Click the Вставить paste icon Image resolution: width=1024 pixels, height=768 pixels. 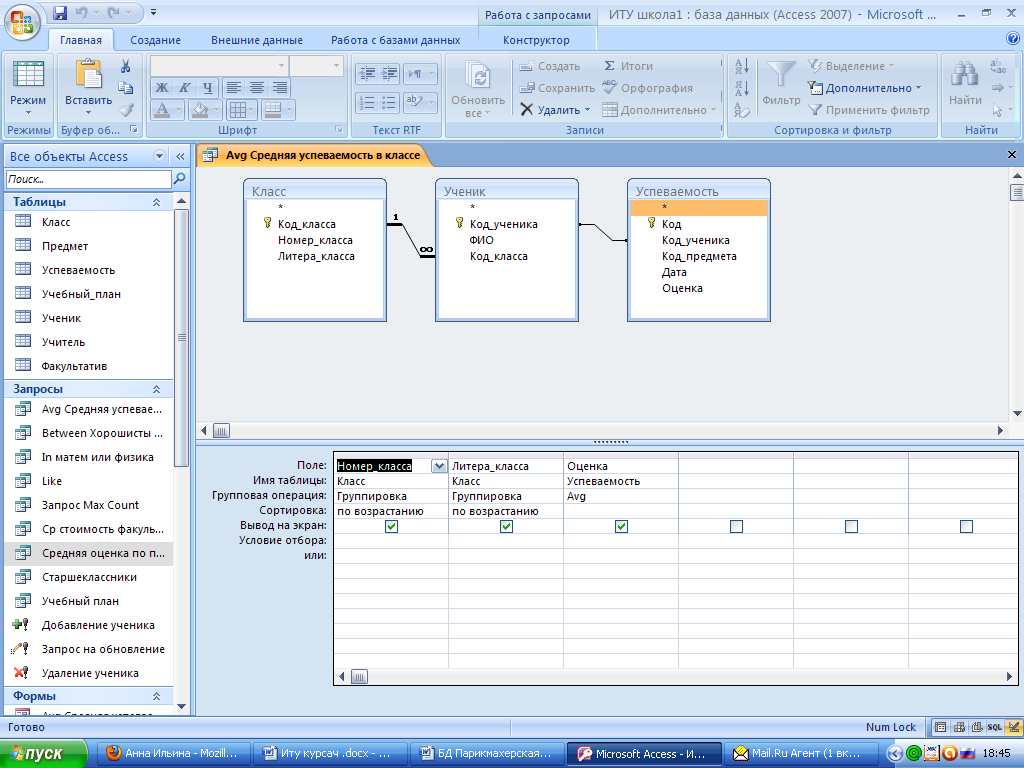[88, 74]
